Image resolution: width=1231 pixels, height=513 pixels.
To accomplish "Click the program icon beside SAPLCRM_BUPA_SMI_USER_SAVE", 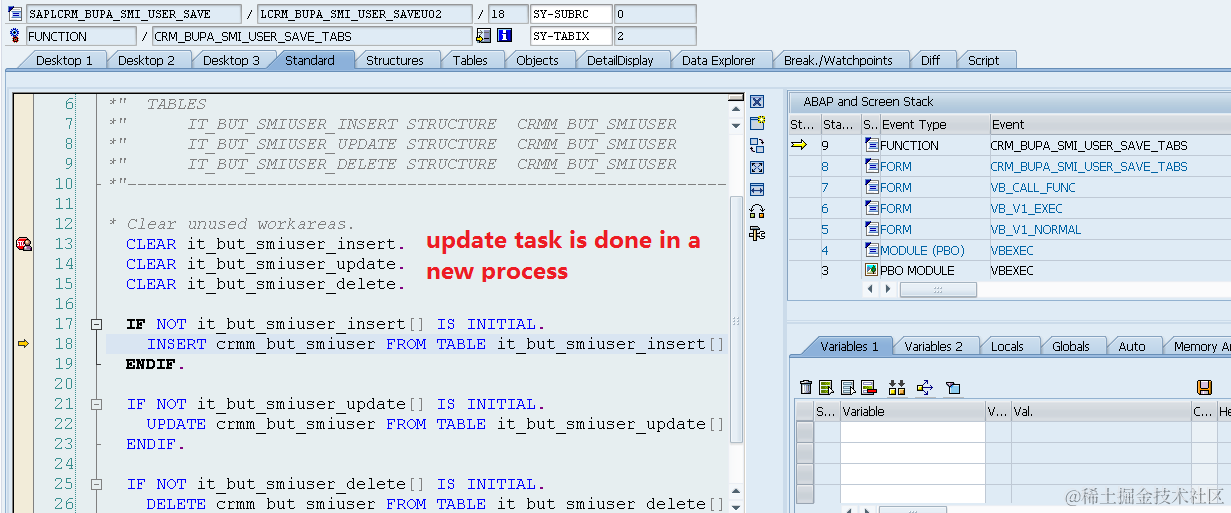I will tap(14, 14).
